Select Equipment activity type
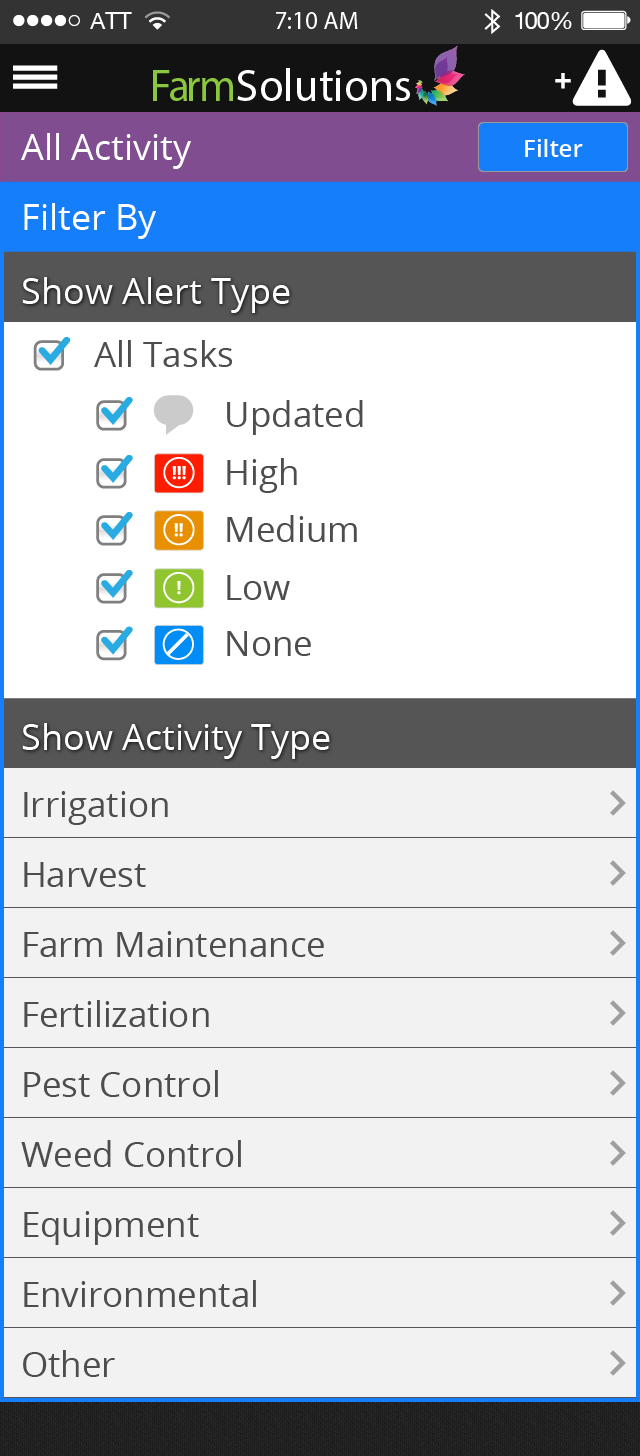This screenshot has width=640, height=1456. coord(320,1224)
